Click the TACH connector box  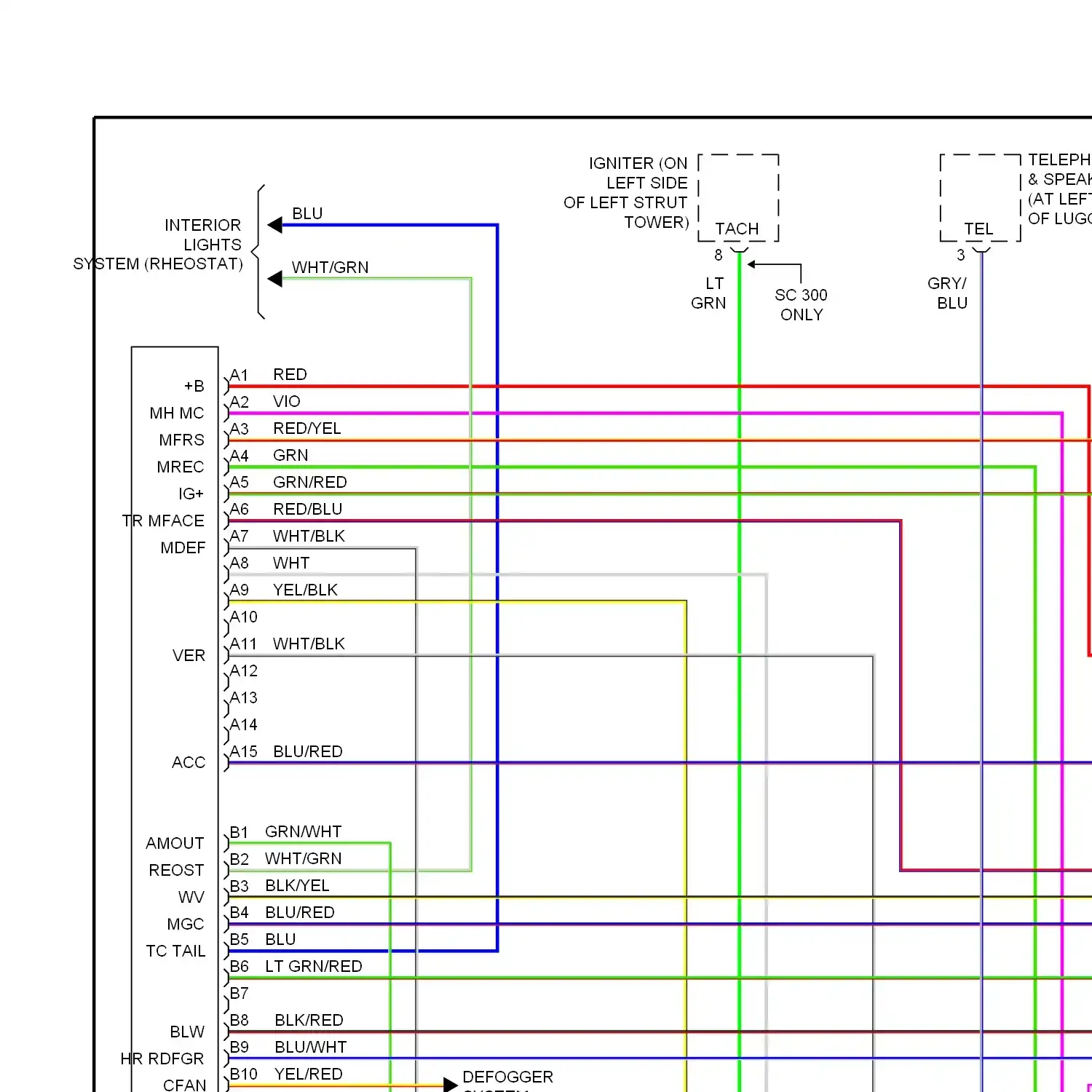(738, 197)
